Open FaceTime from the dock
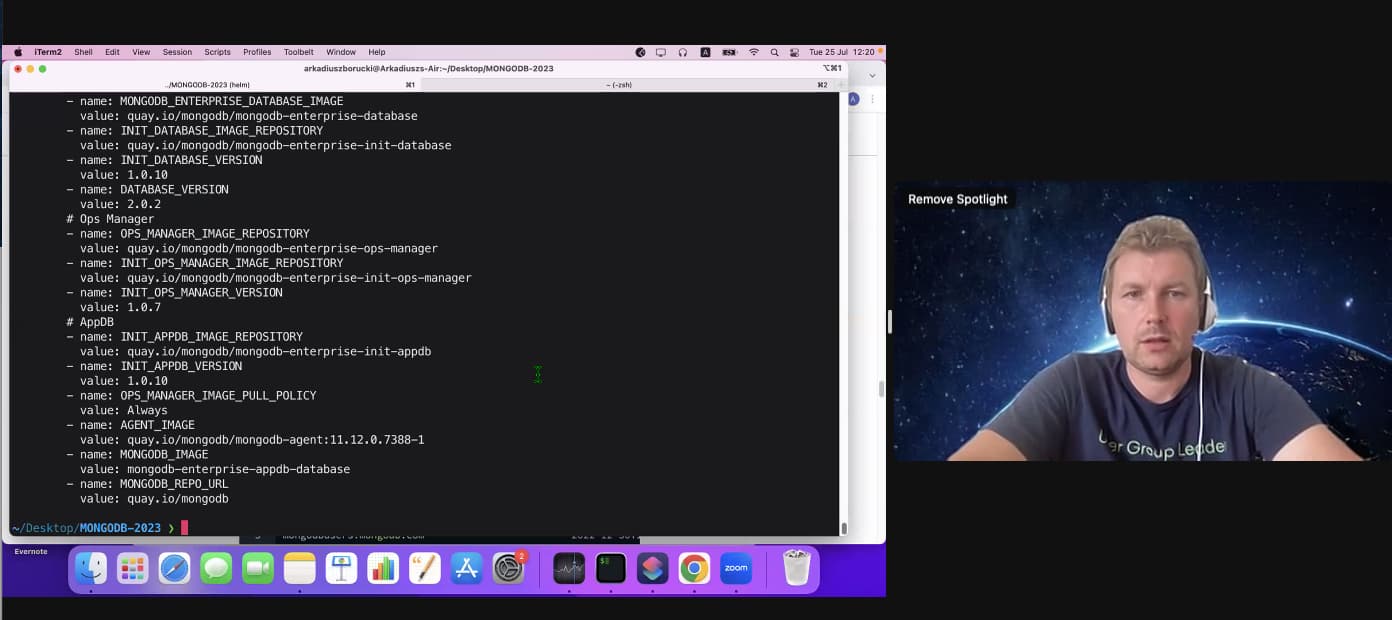 tap(258, 568)
